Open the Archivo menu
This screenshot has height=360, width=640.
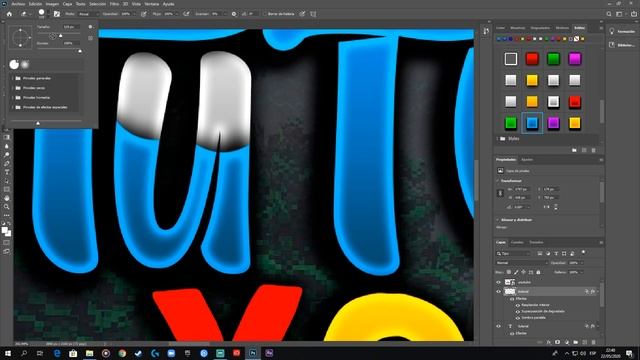(x=18, y=4)
